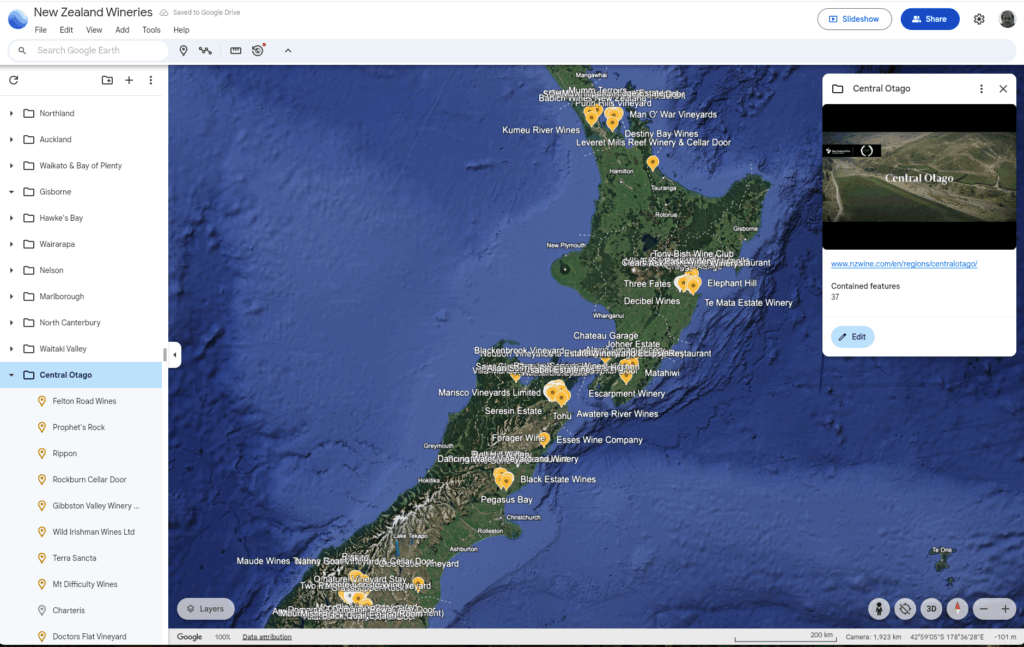Open the nzwine.com Central Otago link
This screenshot has height=647, width=1024.
tap(904, 264)
